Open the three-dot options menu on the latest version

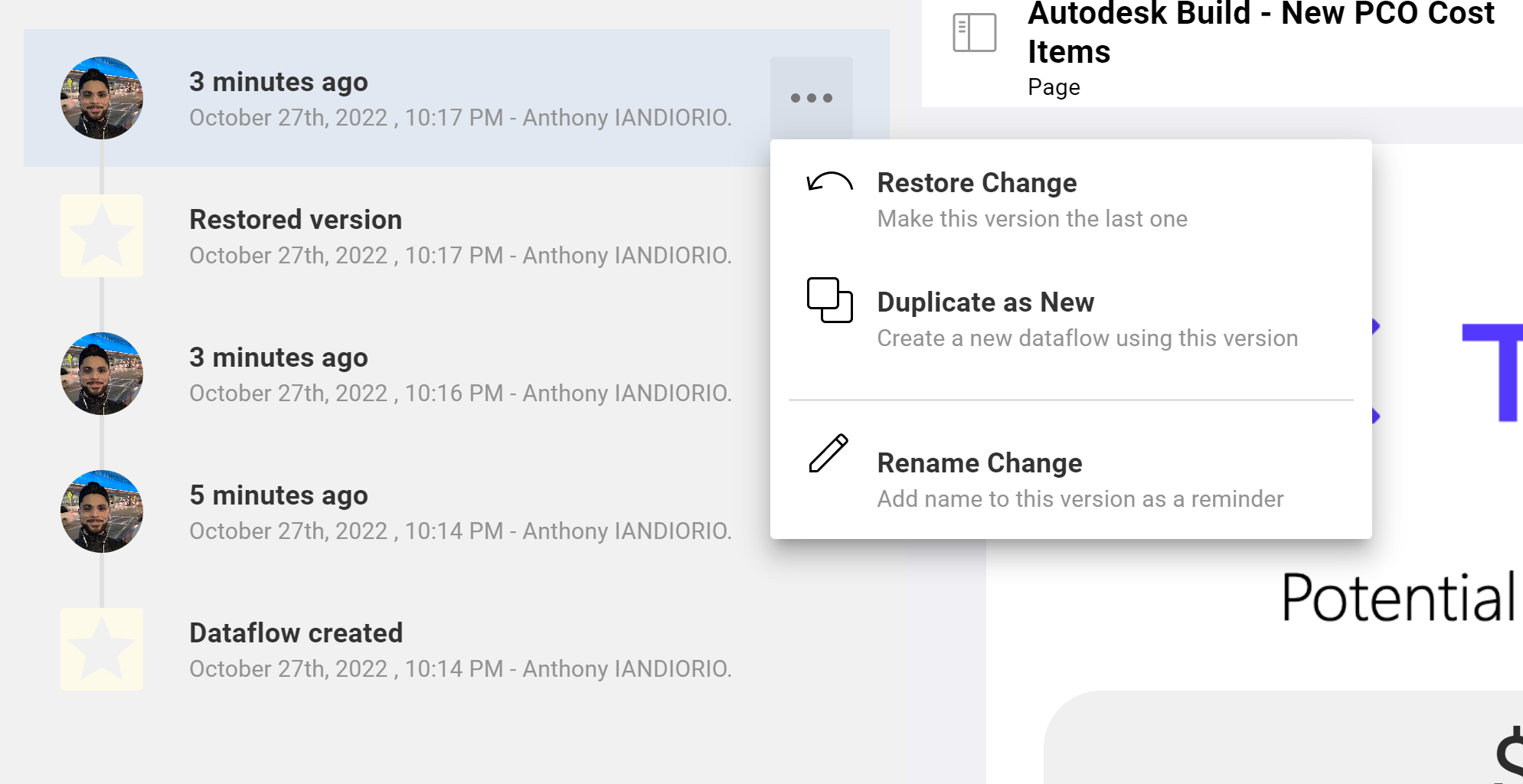(812, 97)
